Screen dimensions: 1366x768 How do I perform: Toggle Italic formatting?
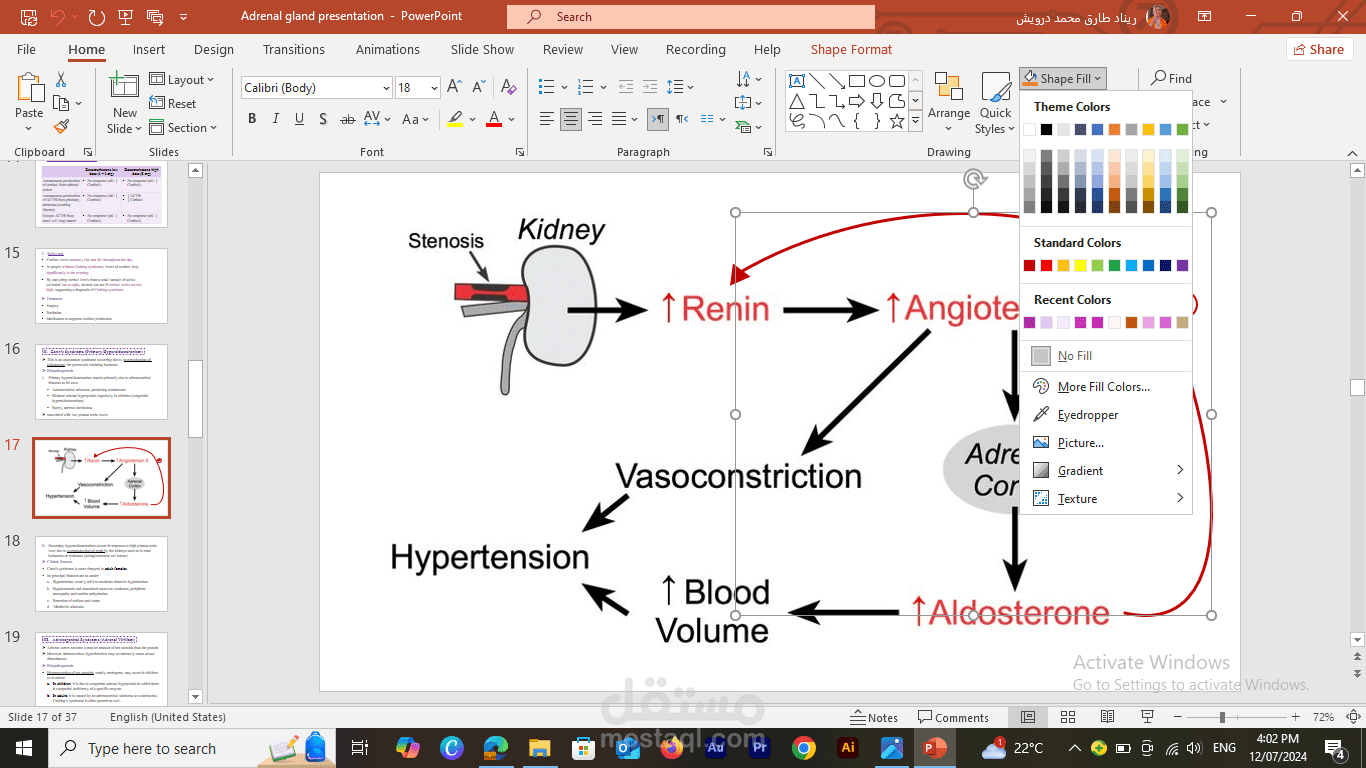276,119
